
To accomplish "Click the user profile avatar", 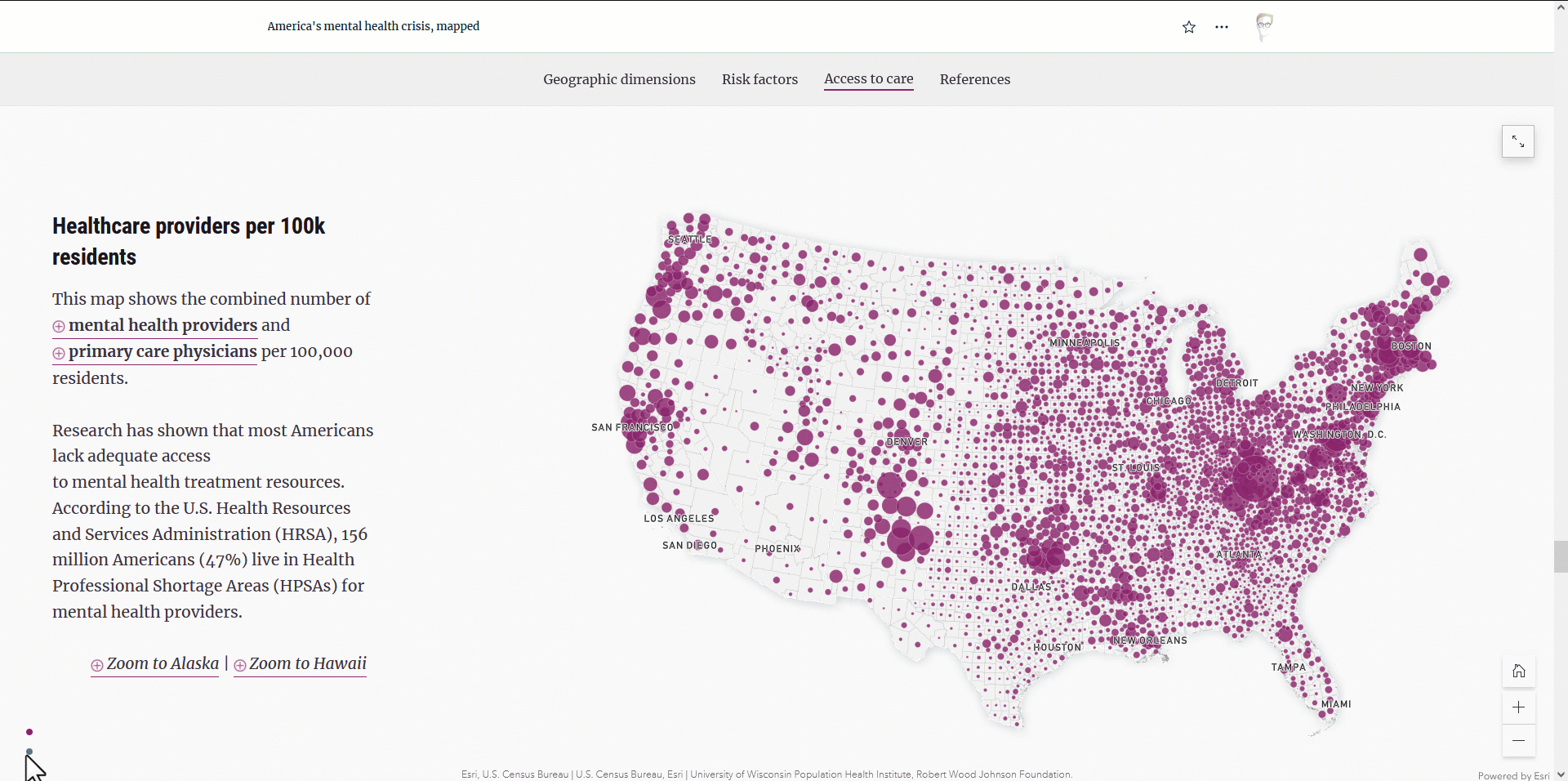I will pyautogui.click(x=1264, y=26).
